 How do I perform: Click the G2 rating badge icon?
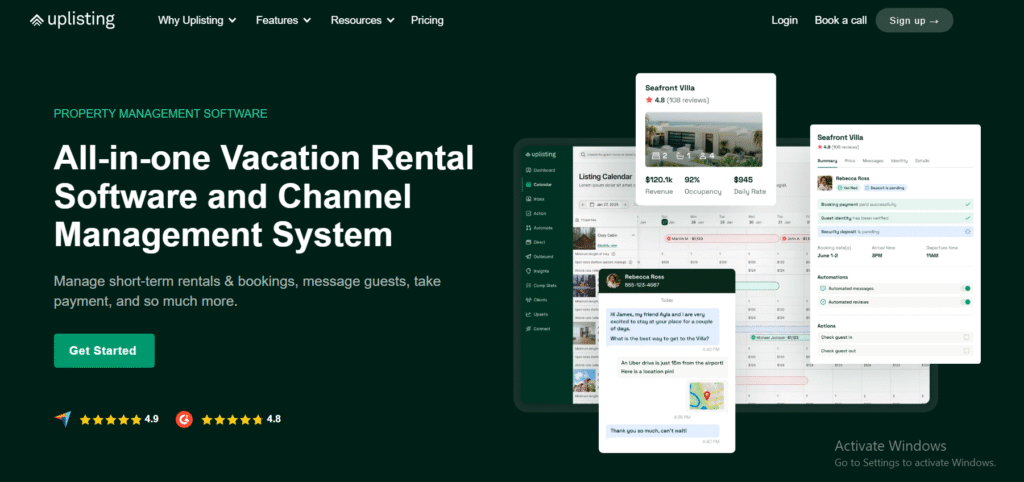(184, 419)
